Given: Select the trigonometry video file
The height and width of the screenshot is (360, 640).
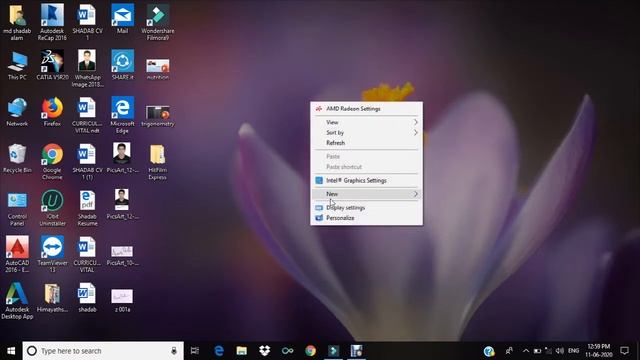Looking at the screenshot, I should [x=158, y=116].
